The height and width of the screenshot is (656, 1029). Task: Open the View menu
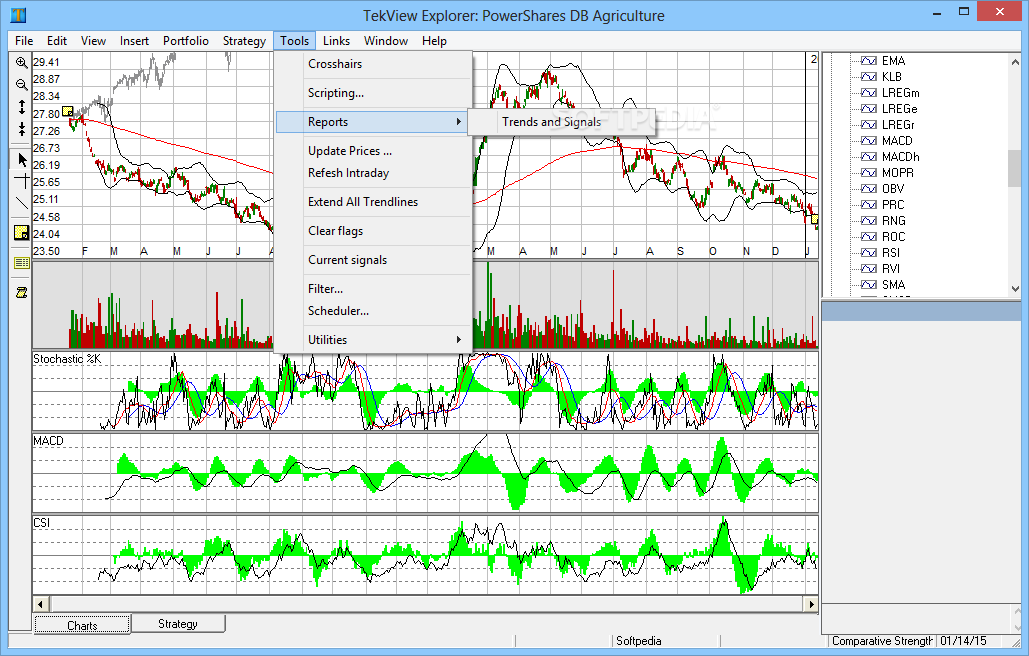pos(93,41)
